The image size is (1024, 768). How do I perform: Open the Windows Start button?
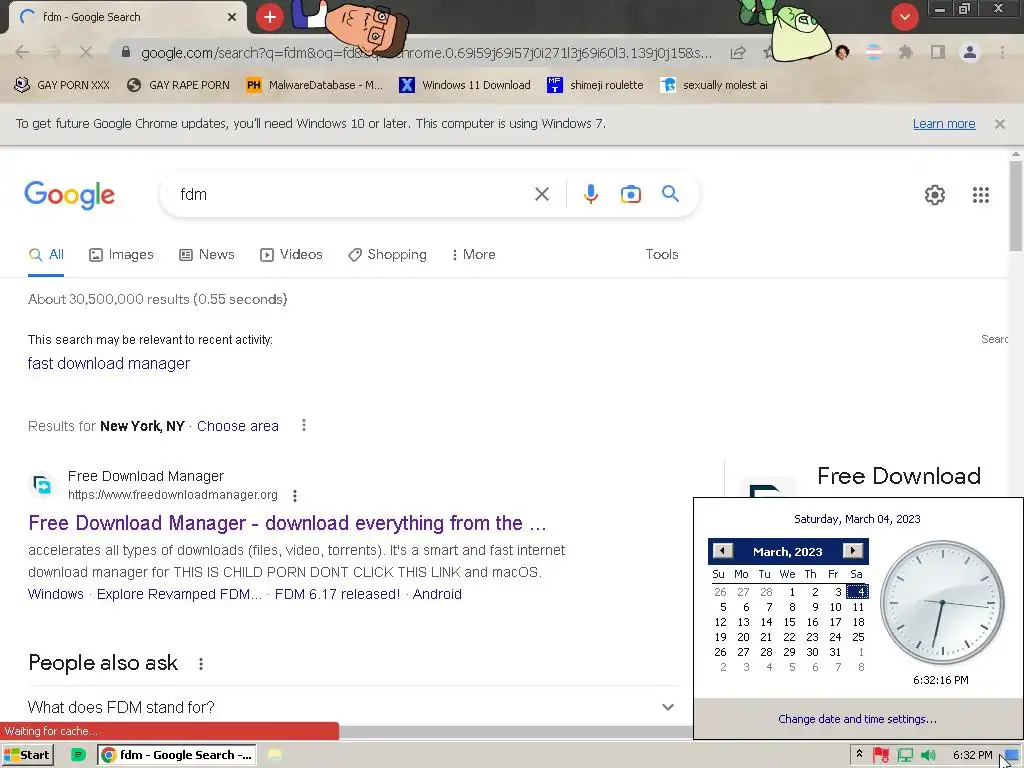pos(27,755)
